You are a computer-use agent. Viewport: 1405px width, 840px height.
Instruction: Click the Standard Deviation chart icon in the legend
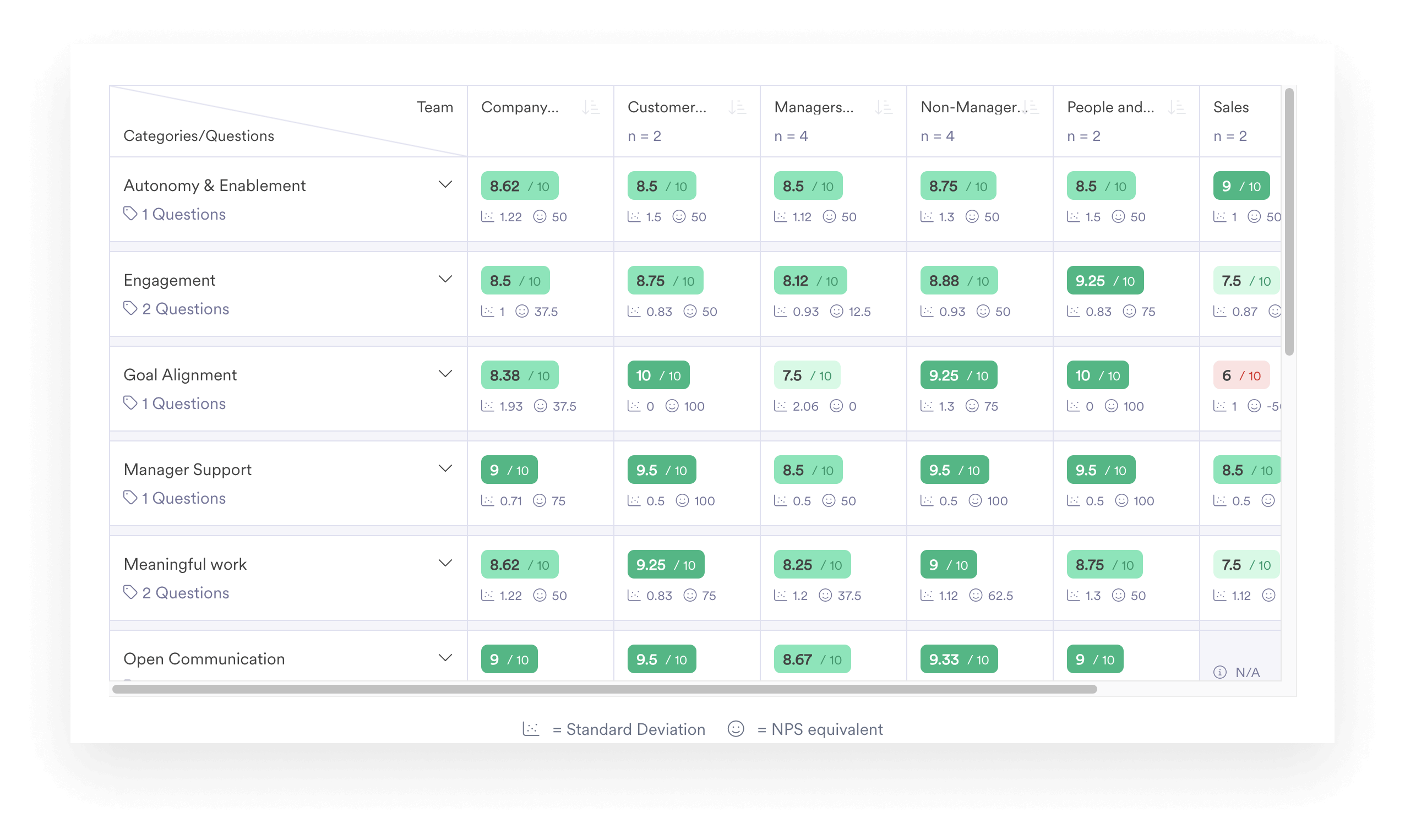coord(530,728)
